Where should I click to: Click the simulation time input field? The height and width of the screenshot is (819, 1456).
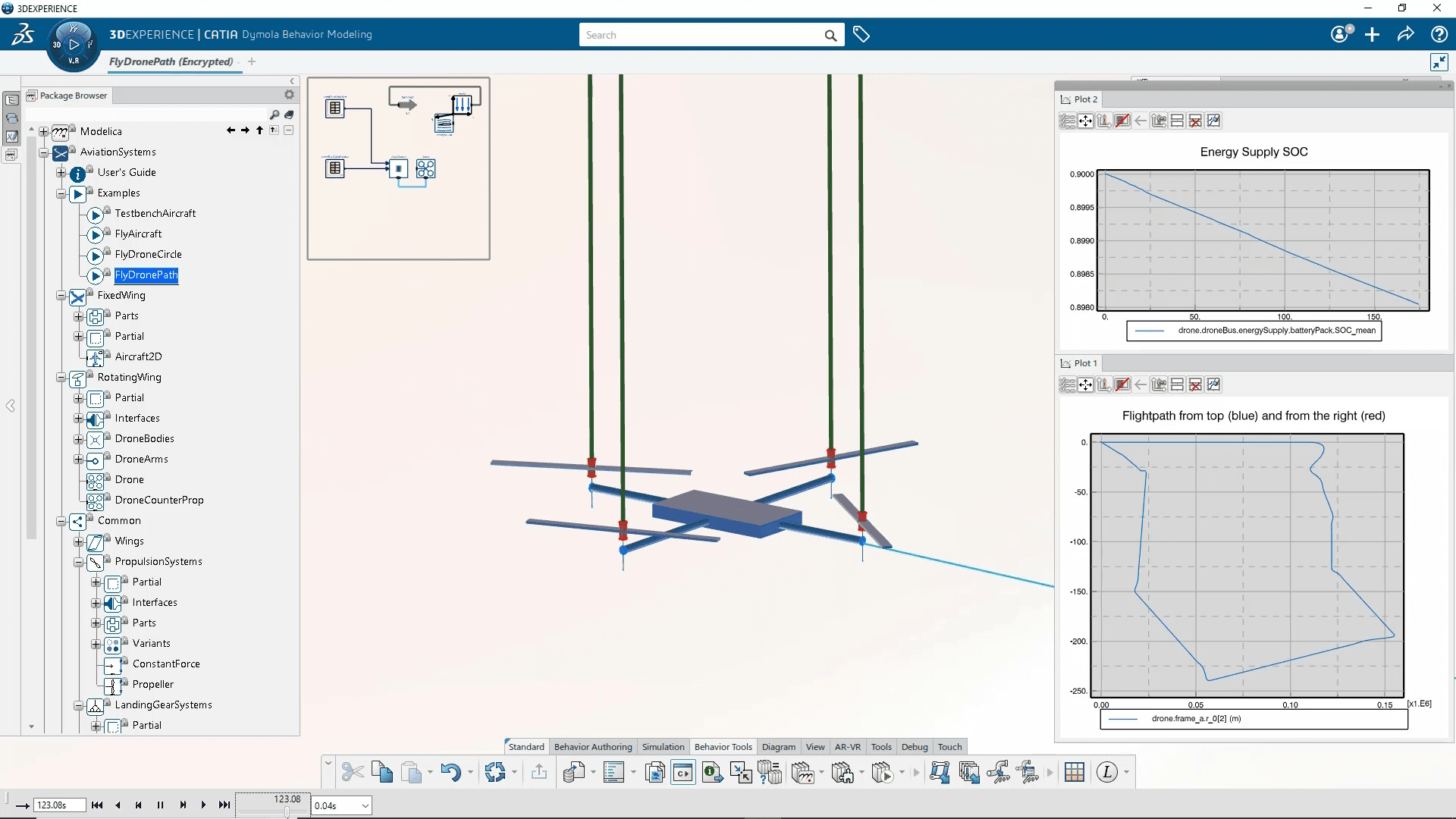57,805
